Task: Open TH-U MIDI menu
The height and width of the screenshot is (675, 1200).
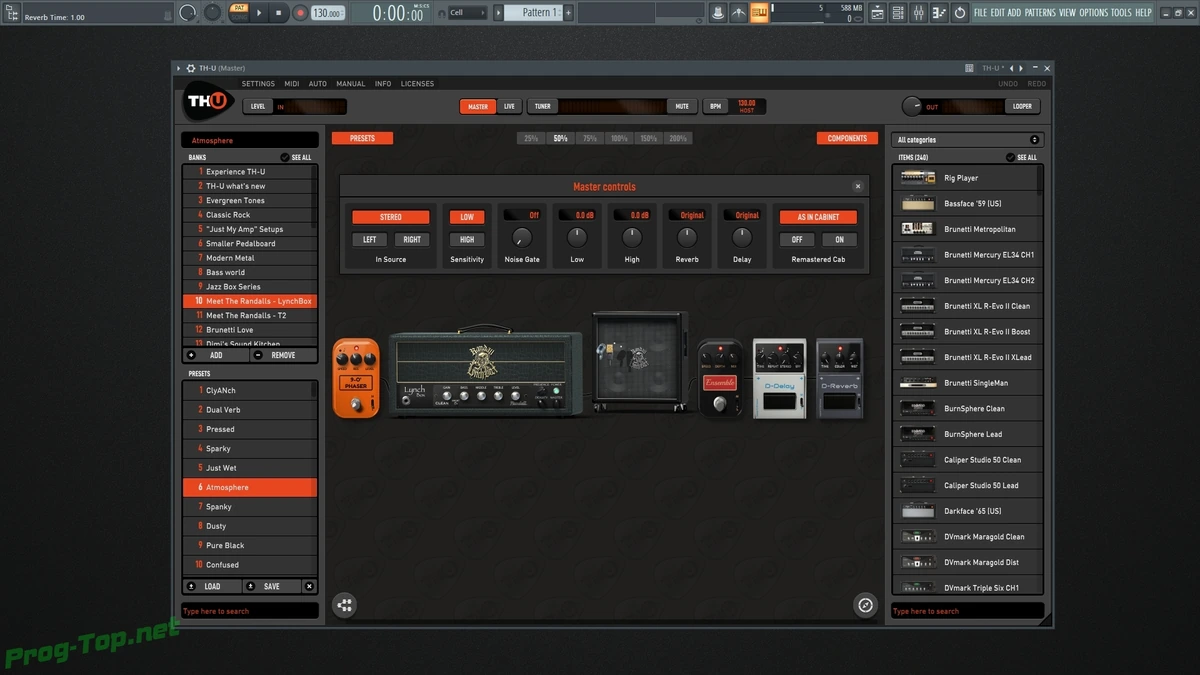Action: (291, 84)
